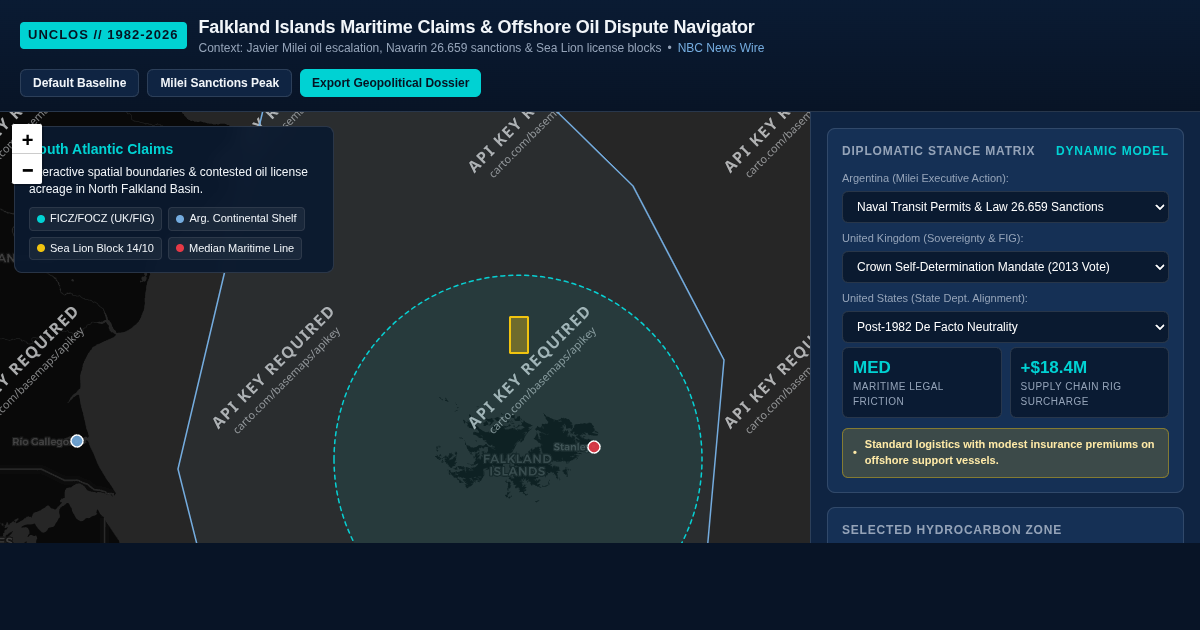The image size is (1200, 630).
Task: Click the Median Maritime Line legend chip
Action: click(x=235, y=248)
